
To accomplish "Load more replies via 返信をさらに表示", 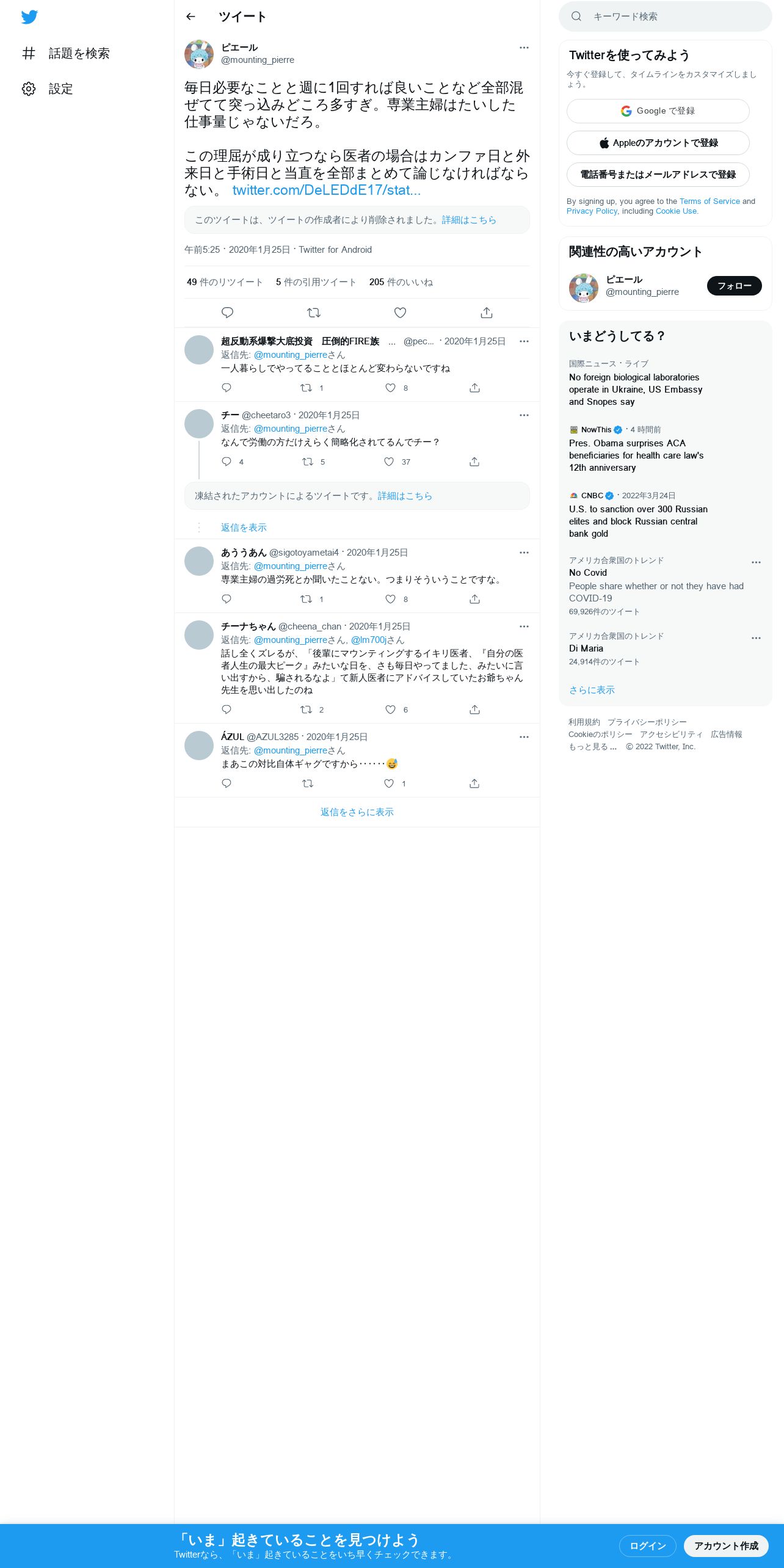I will pyautogui.click(x=357, y=812).
